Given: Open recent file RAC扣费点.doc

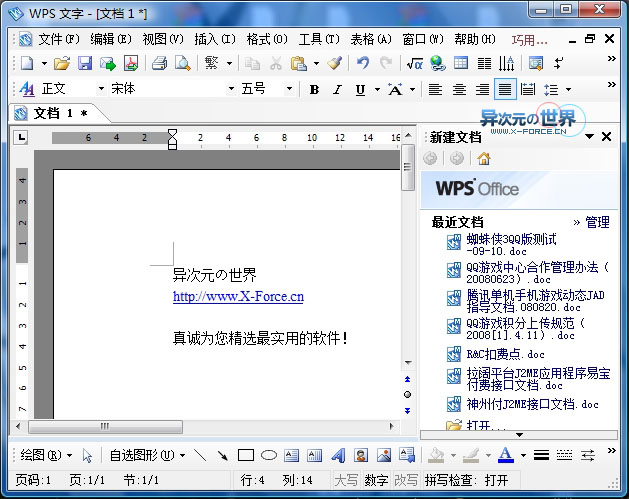Looking at the screenshot, I should tap(505, 354).
